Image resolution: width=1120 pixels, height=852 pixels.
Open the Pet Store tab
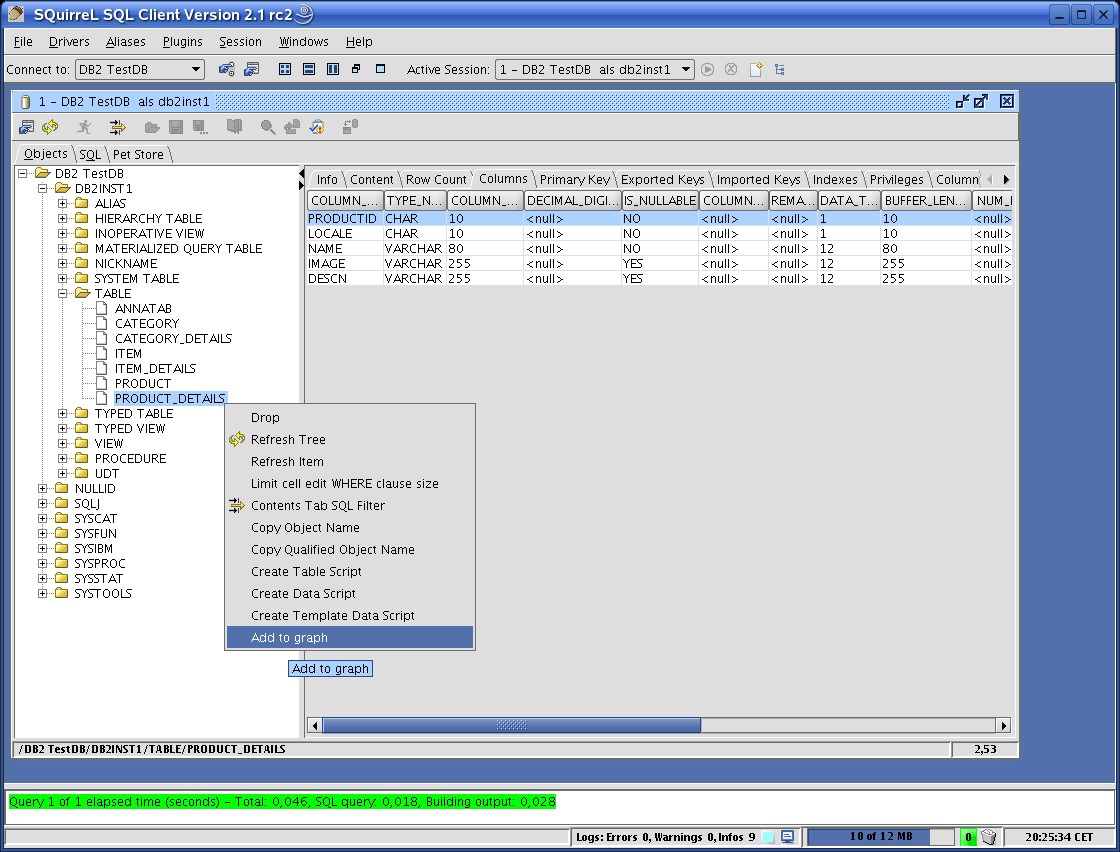pos(138,155)
